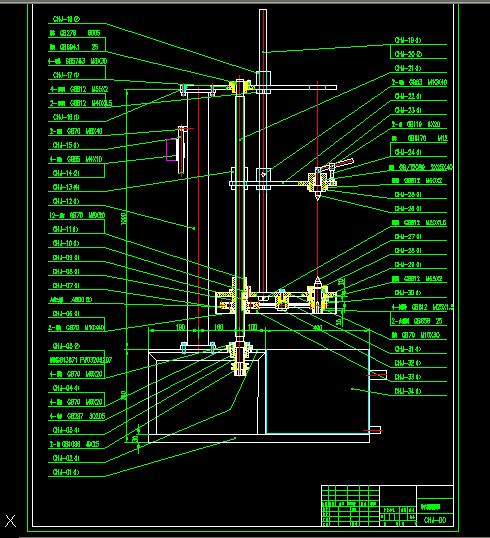
Task: Select the CHJ-11 part callout label
Action: click(x=66, y=229)
